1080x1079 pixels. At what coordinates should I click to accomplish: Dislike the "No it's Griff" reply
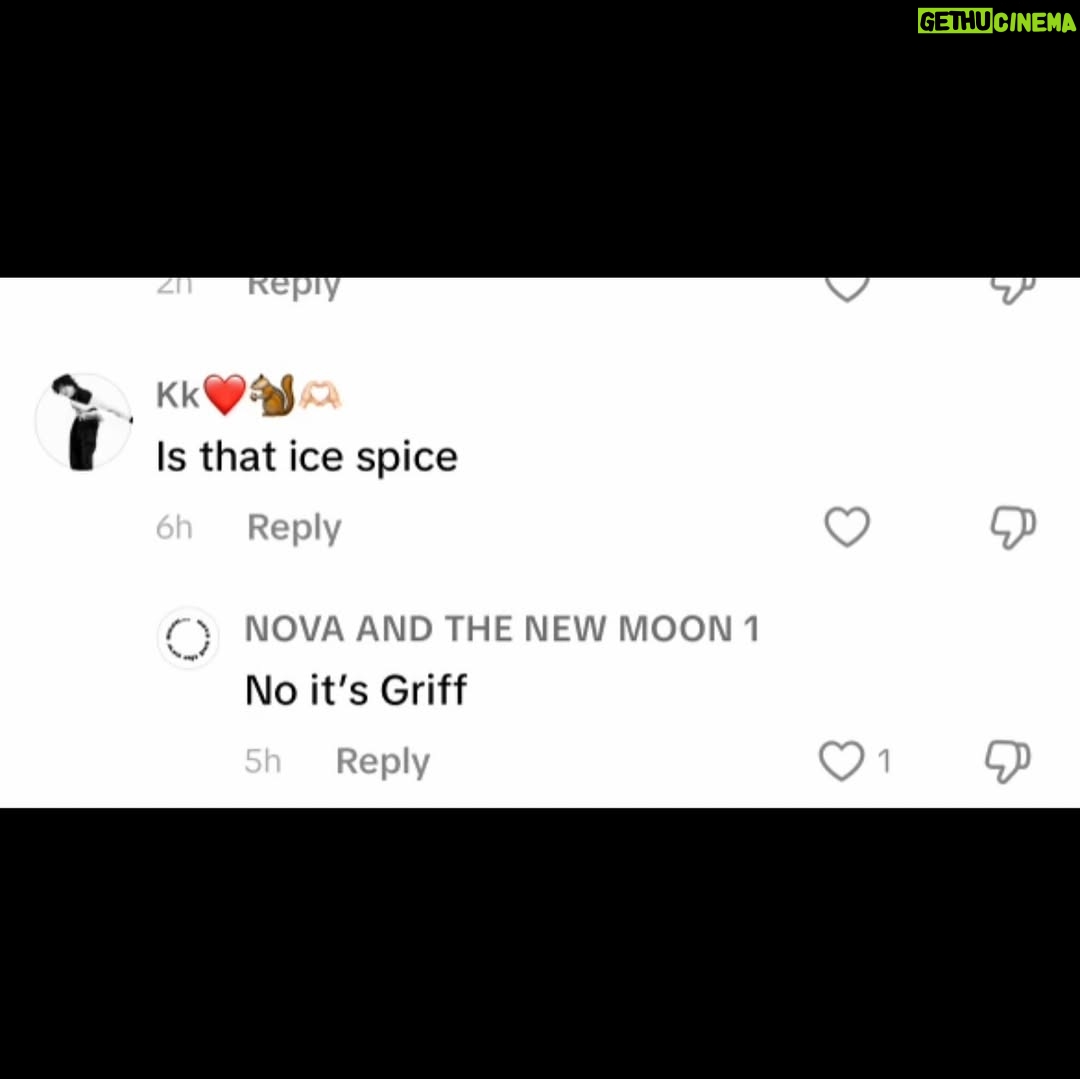1007,762
